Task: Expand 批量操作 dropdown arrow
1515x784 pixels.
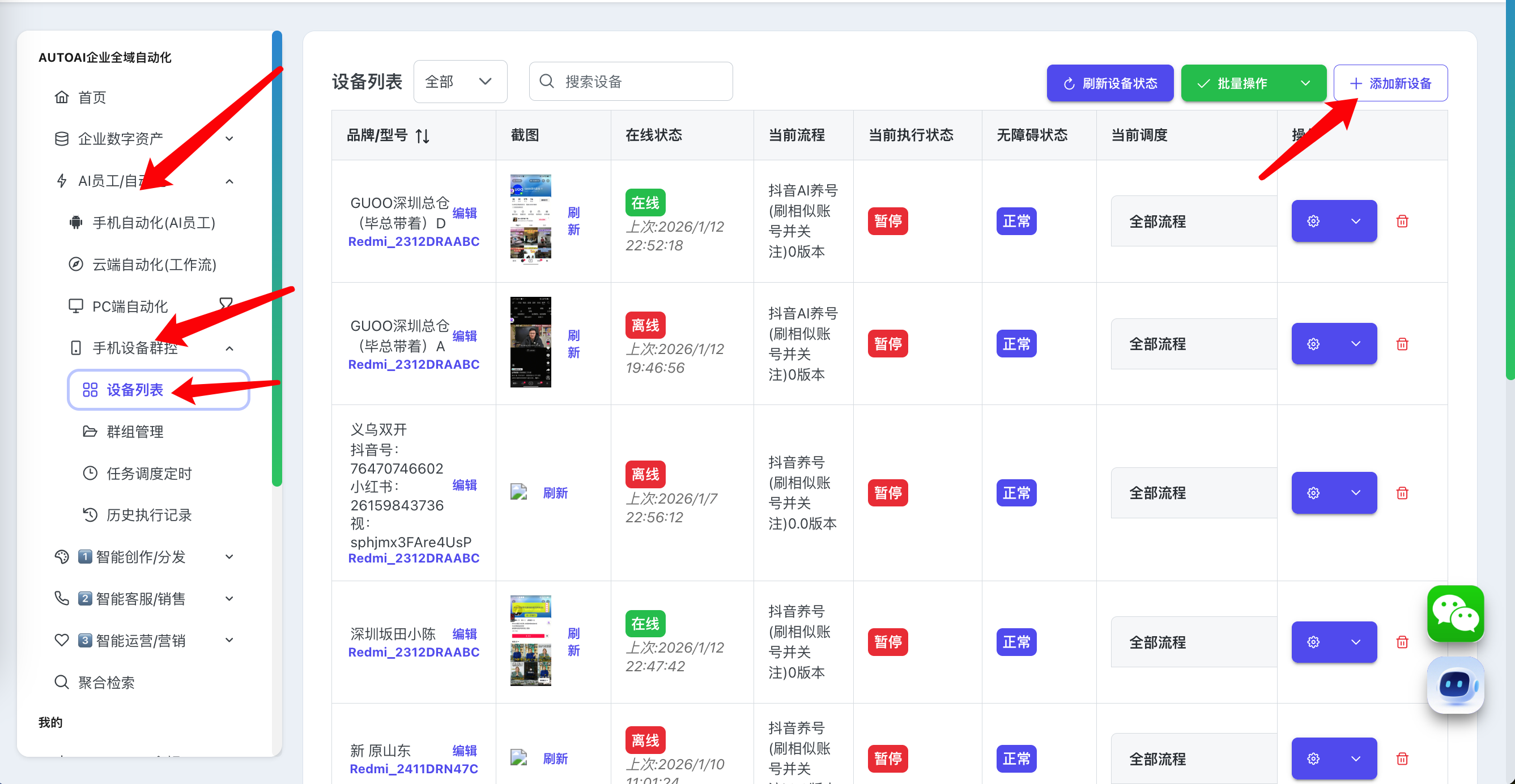Action: point(1305,83)
